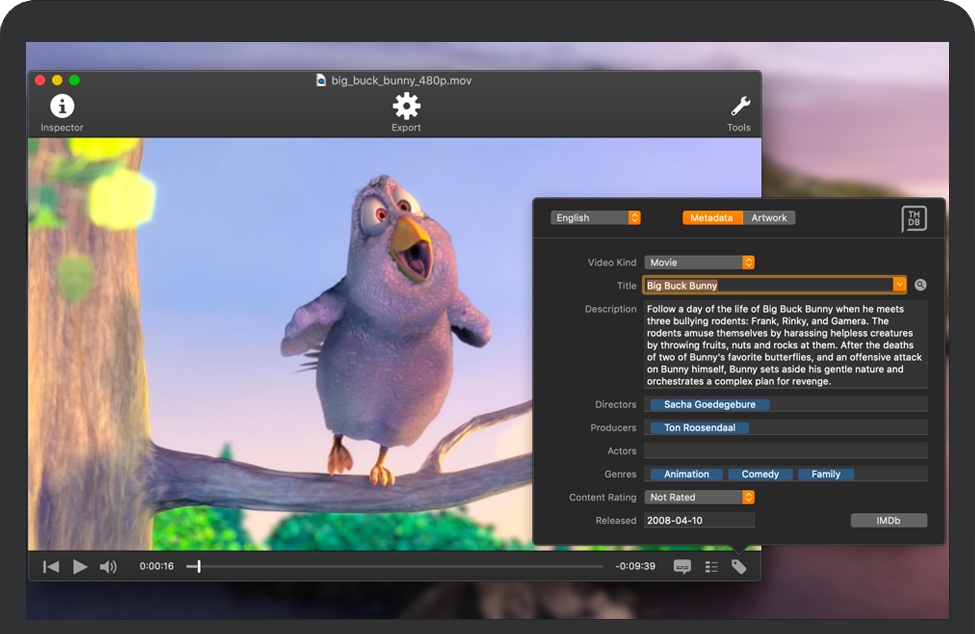Show the chapters list icon

pyautogui.click(x=711, y=567)
